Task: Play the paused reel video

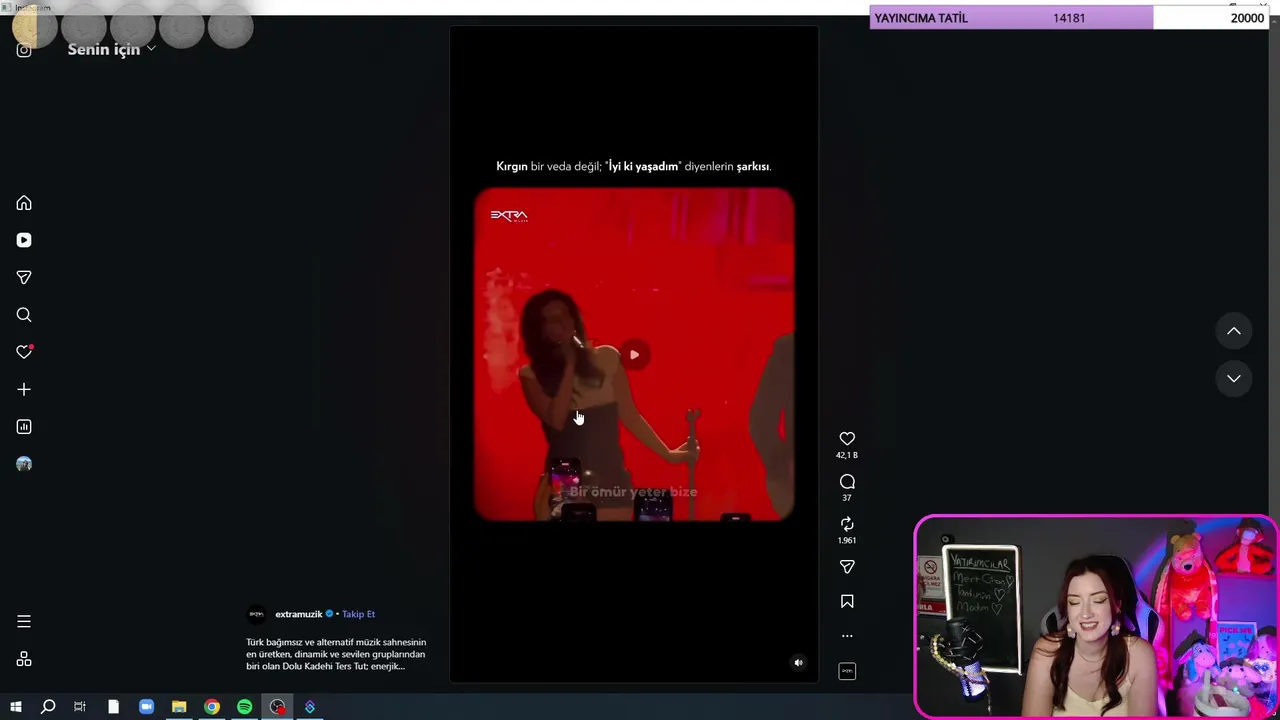Action: point(634,355)
